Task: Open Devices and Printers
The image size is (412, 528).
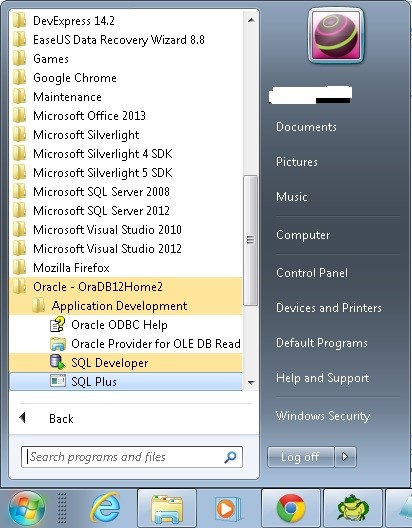Action: 329,308
